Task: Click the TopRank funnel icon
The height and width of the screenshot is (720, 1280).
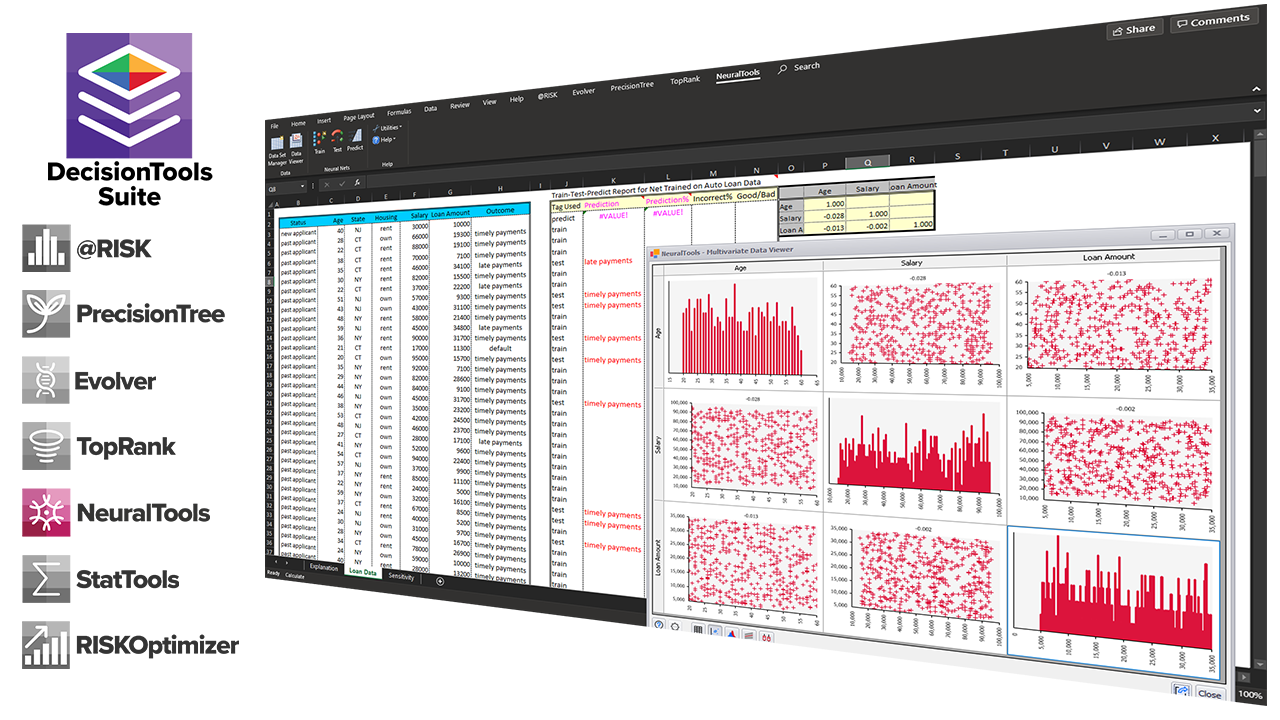Action: coord(46,446)
